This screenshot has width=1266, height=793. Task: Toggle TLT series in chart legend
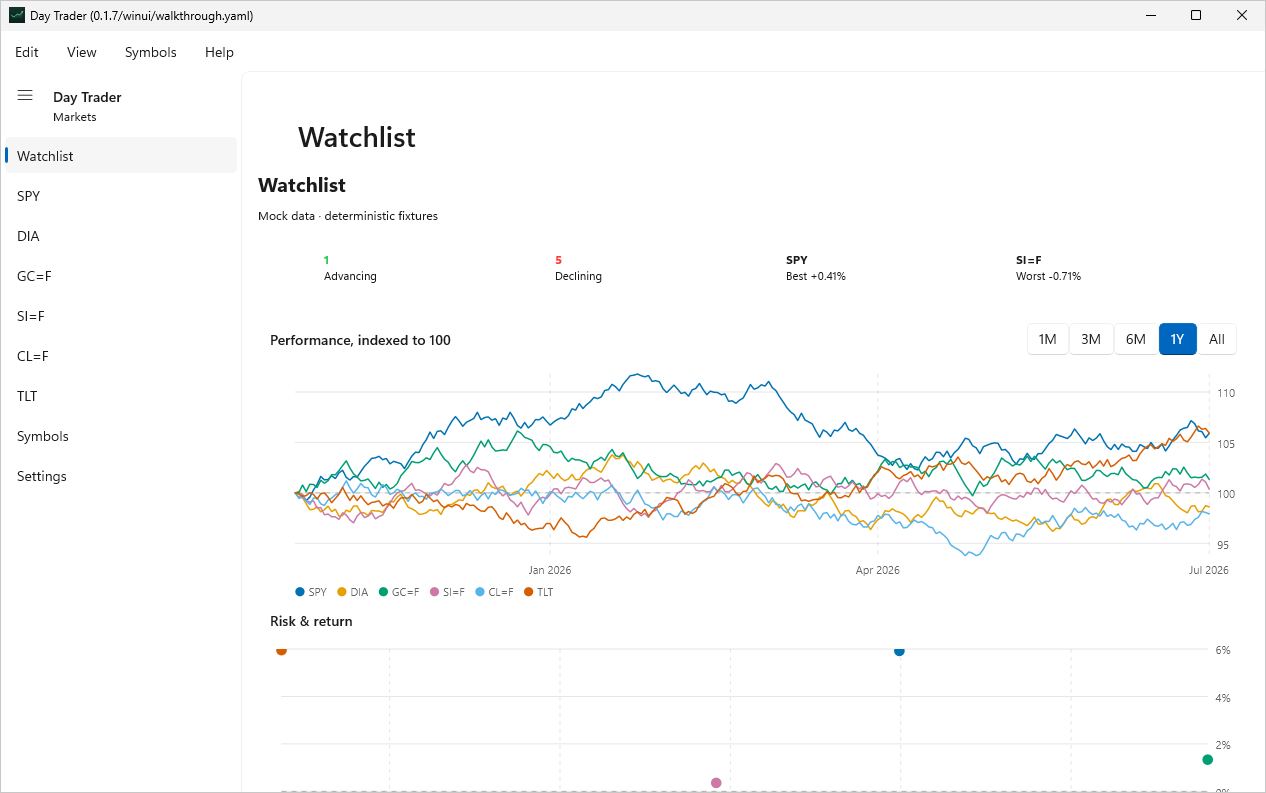coord(538,592)
